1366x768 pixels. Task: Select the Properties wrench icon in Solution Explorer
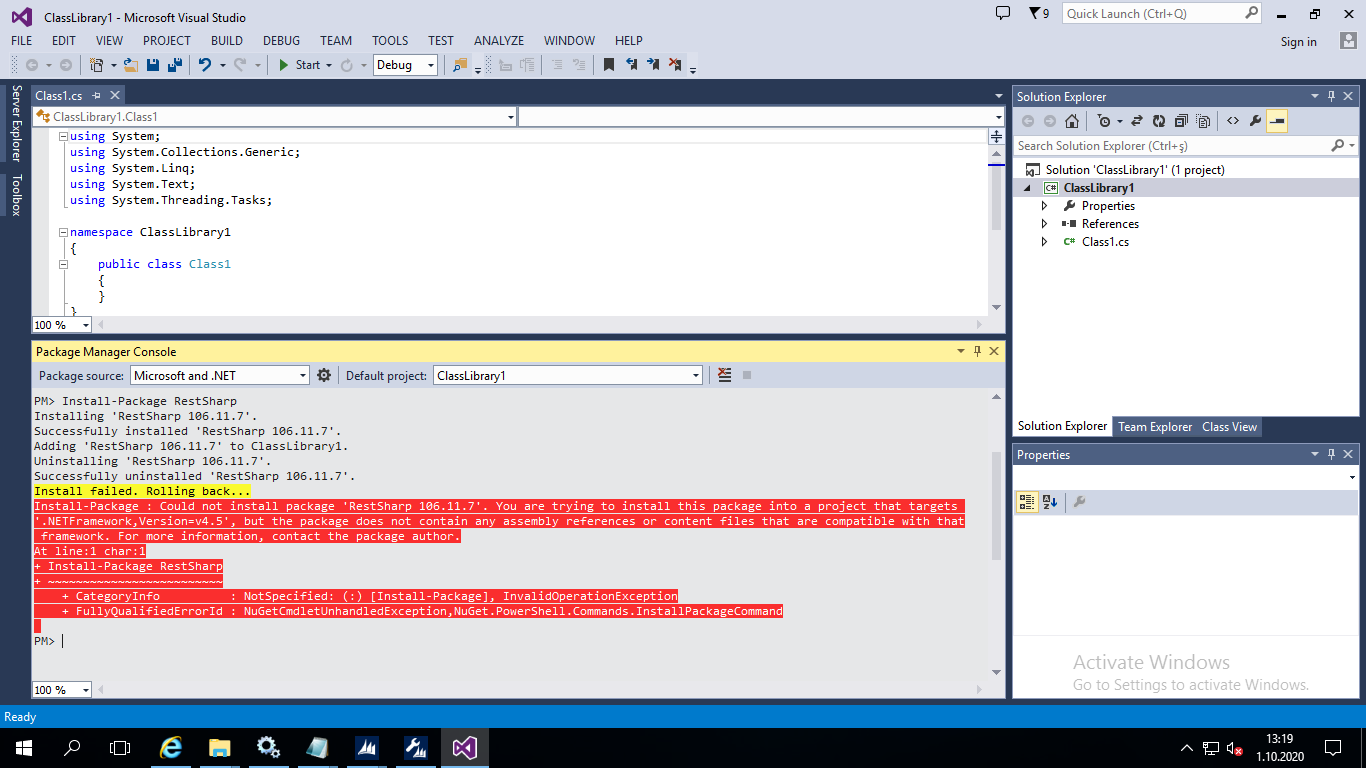[x=1254, y=121]
